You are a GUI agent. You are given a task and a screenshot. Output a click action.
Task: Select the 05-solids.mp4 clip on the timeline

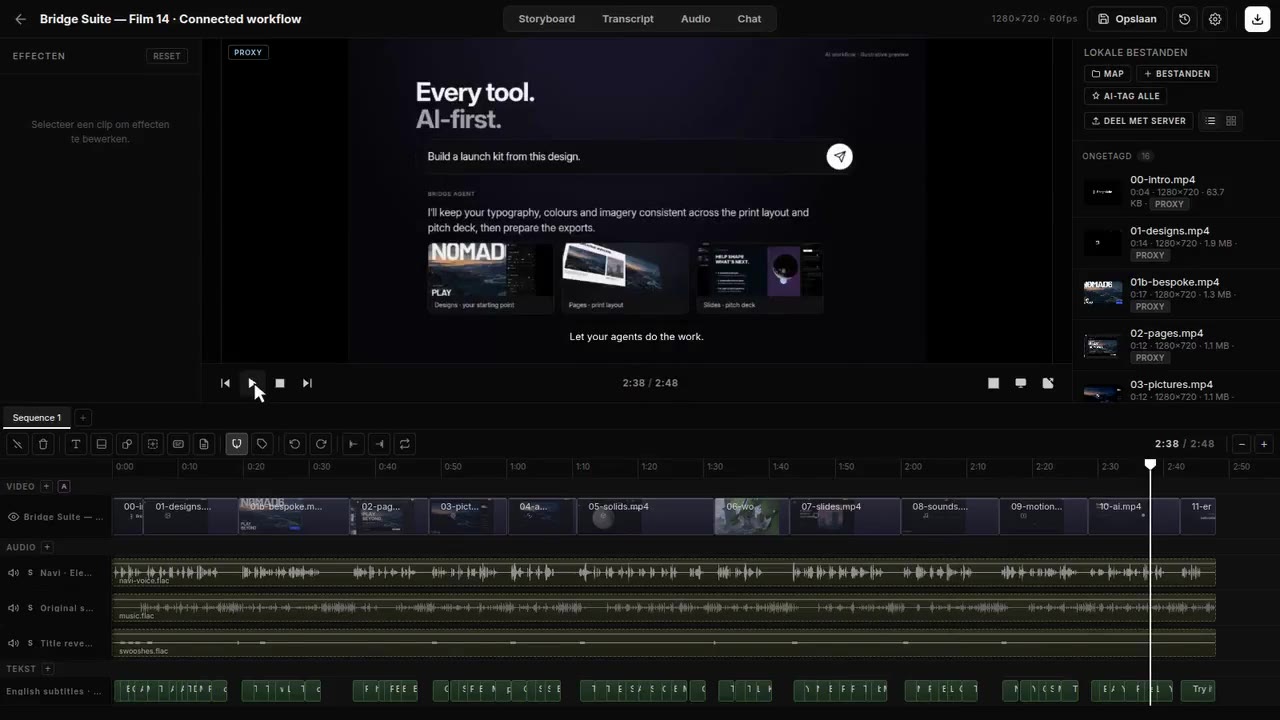[x=645, y=517]
